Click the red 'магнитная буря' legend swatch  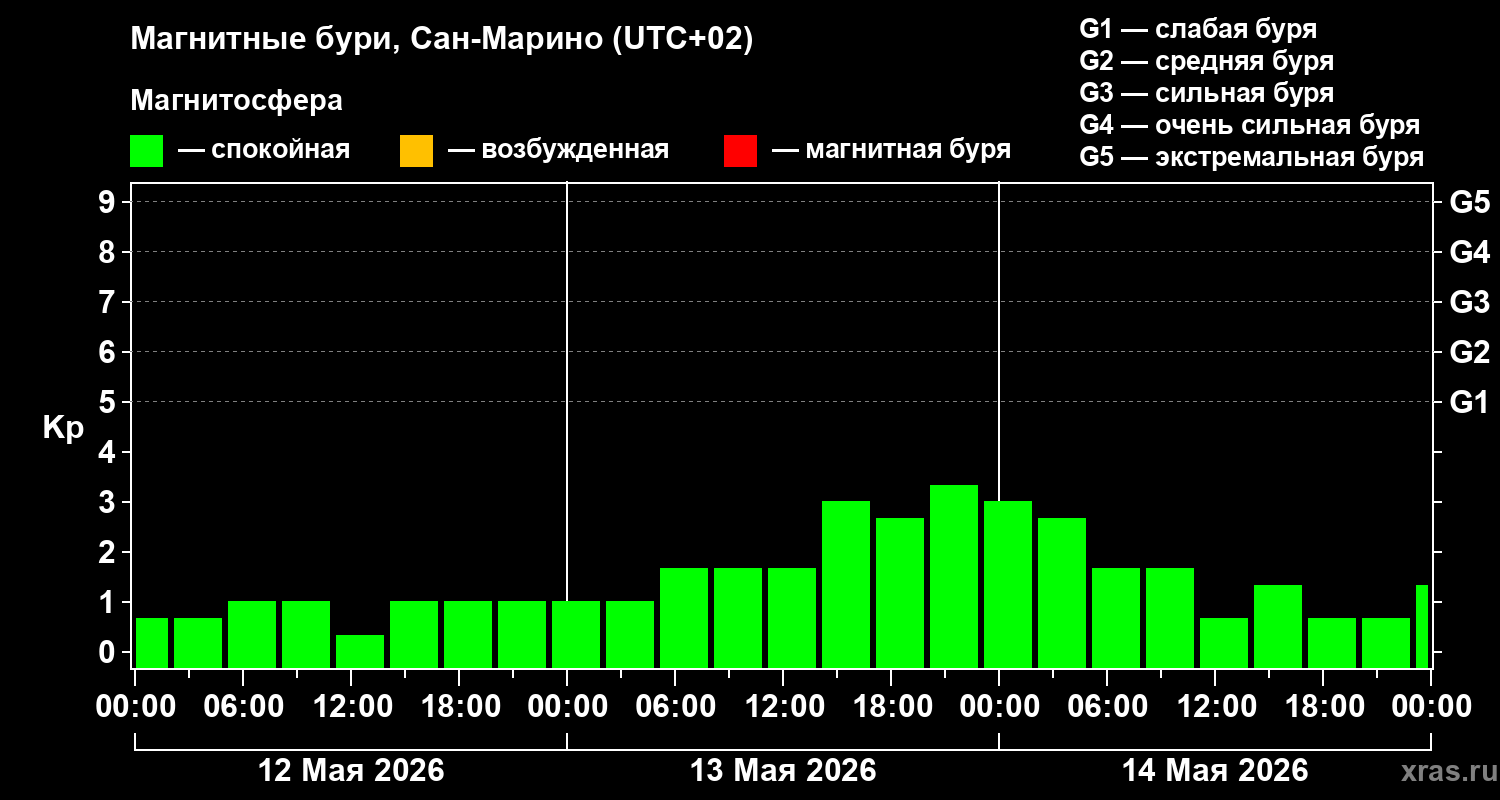(x=740, y=151)
